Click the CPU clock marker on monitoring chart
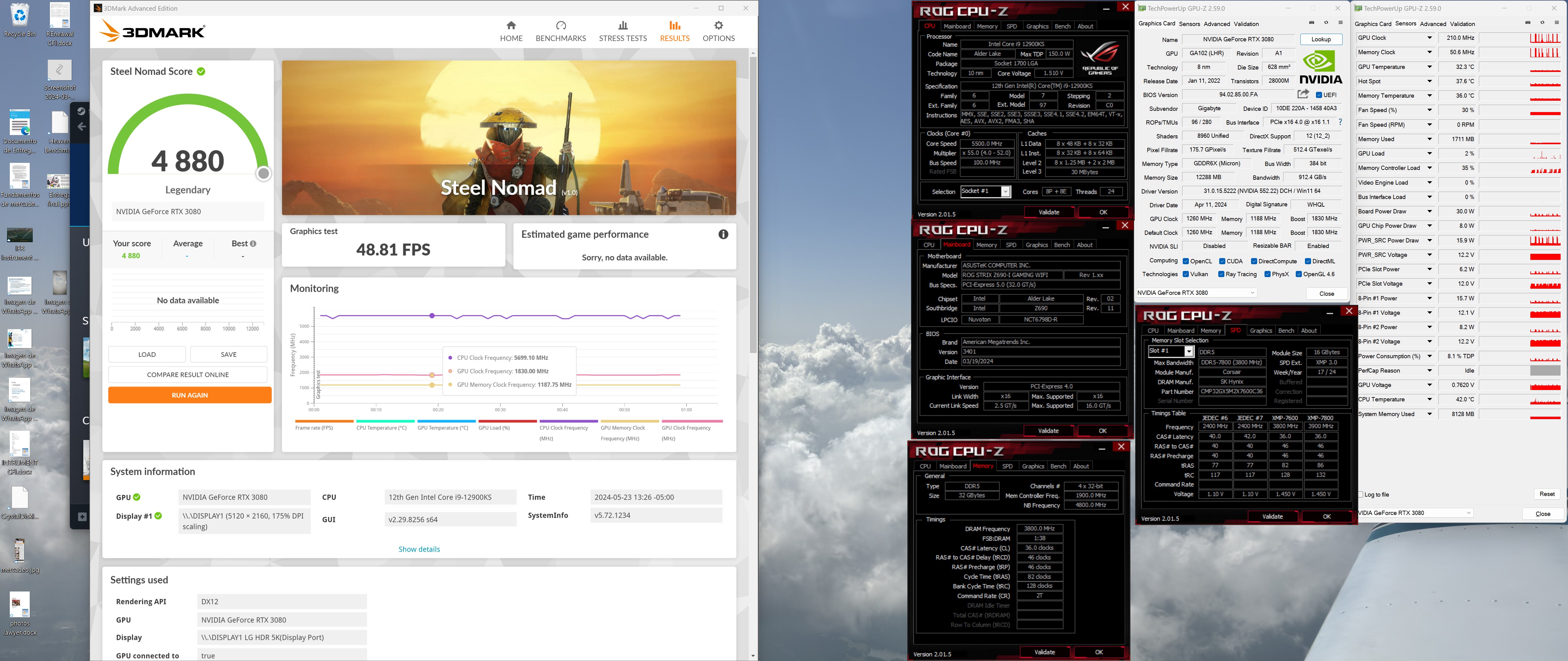 [432, 315]
